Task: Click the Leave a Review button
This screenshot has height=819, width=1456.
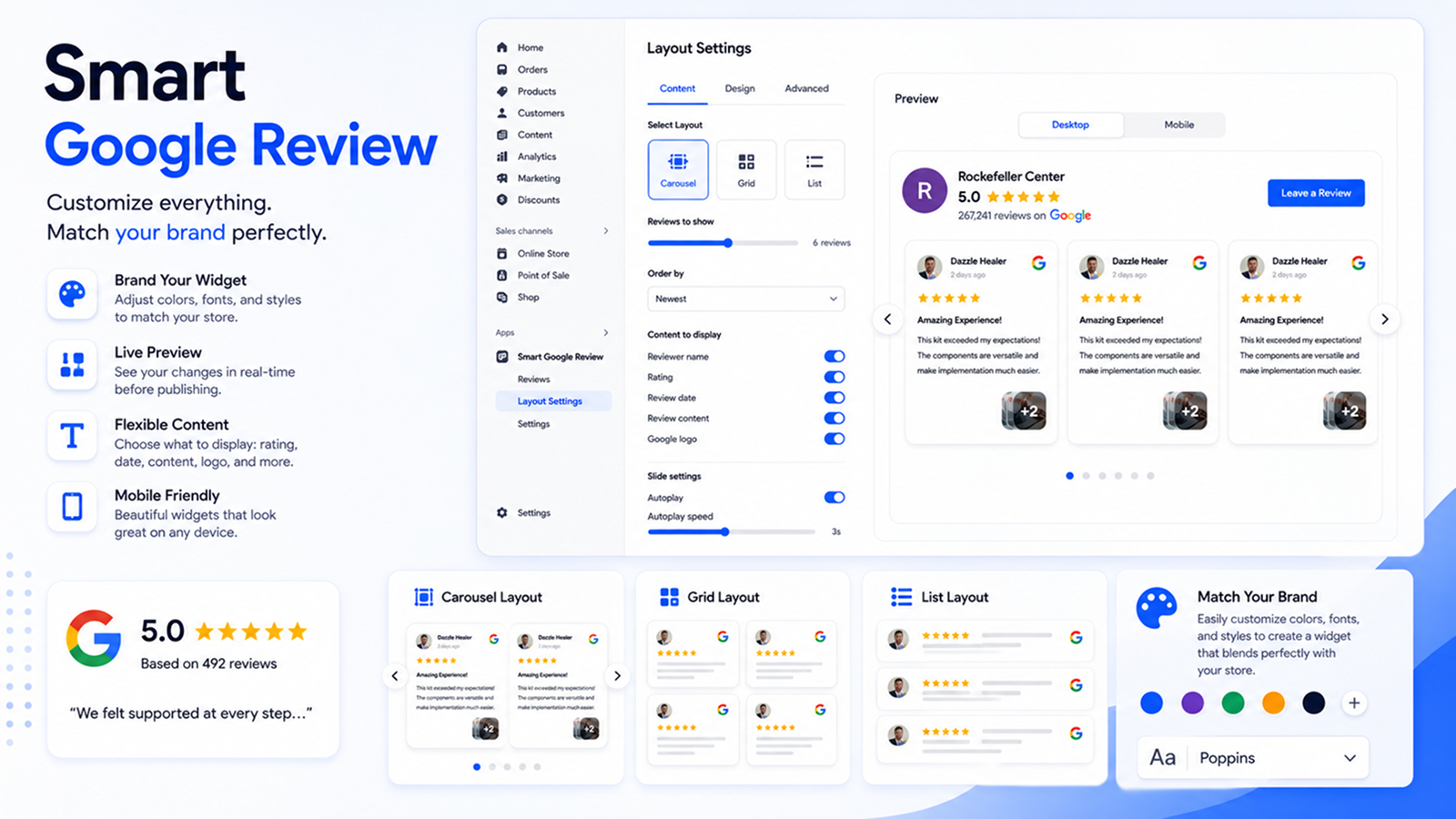Action: click(1316, 193)
